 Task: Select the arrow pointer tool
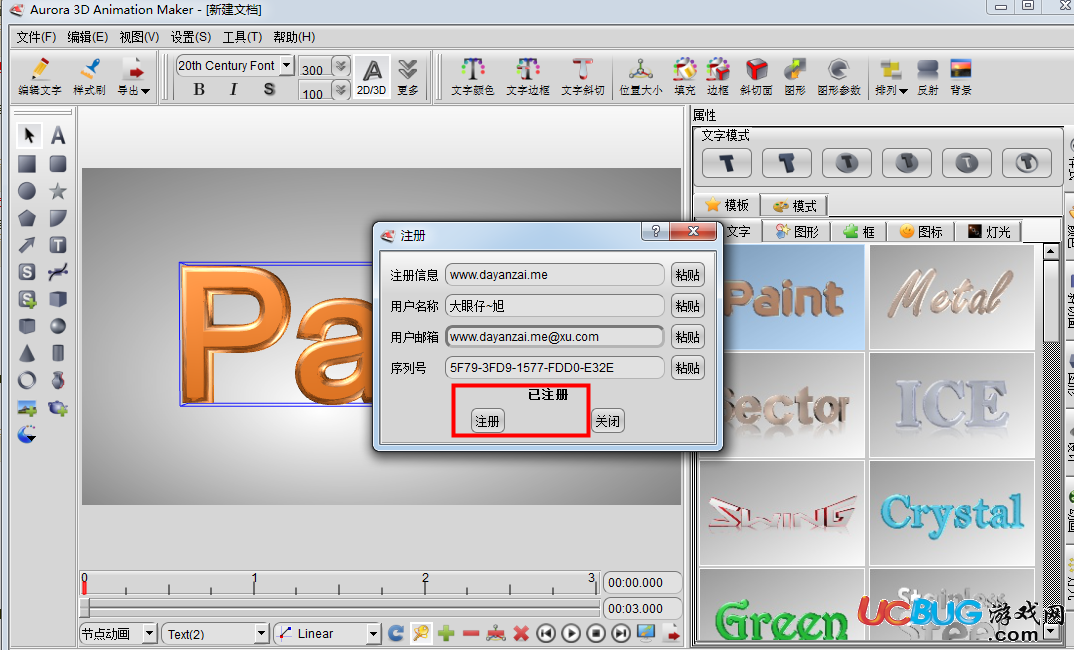[28, 136]
